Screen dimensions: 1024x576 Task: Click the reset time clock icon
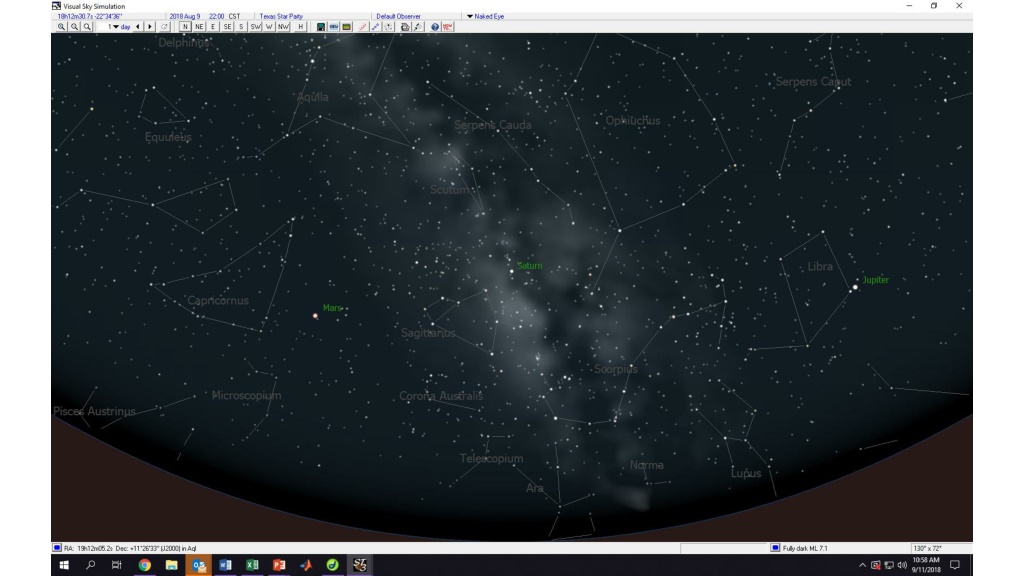pyautogui.click(x=165, y=27)
